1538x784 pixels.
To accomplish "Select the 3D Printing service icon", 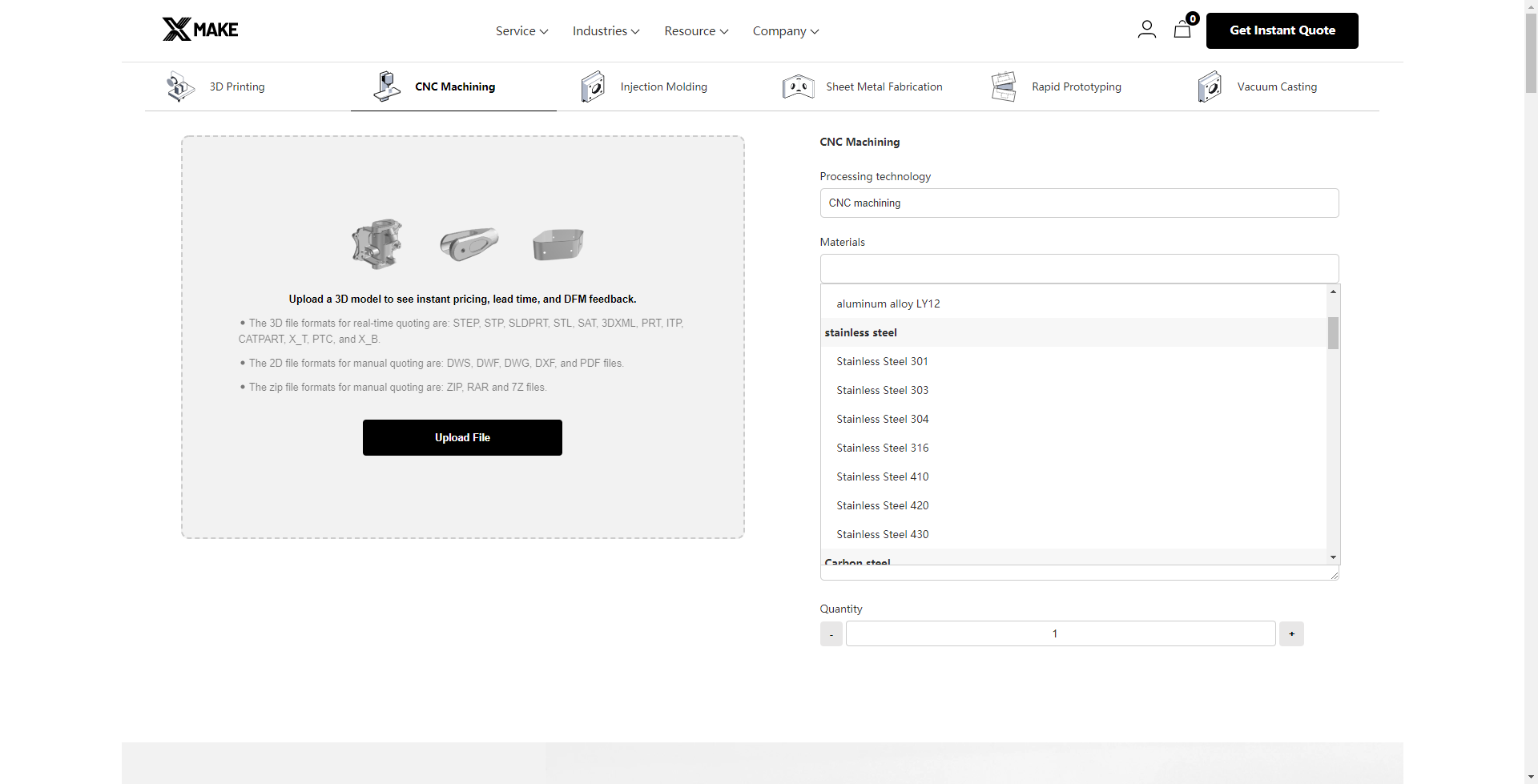I will point(180,86).
